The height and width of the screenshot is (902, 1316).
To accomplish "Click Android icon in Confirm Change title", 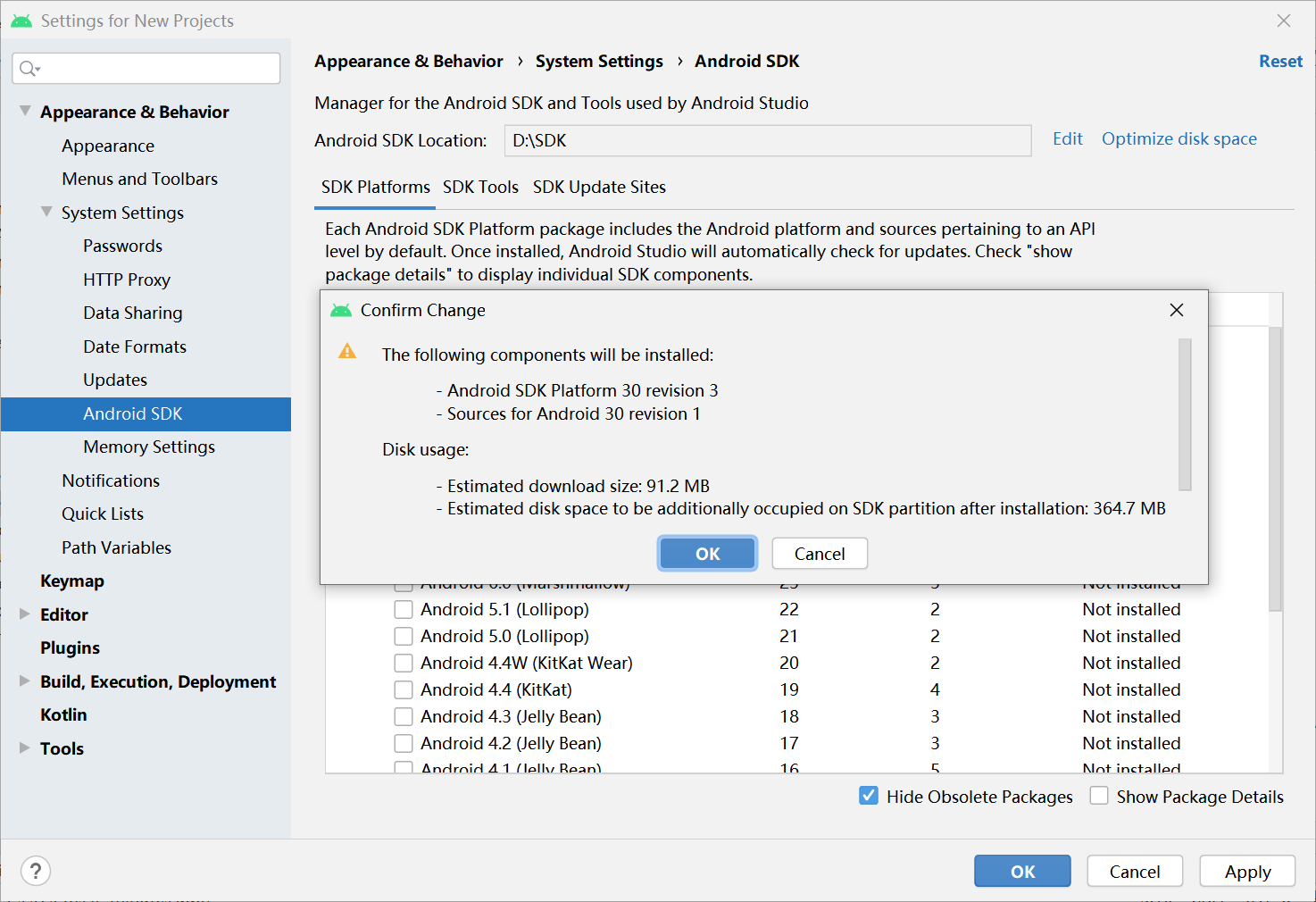I will [x=341, y=310].
